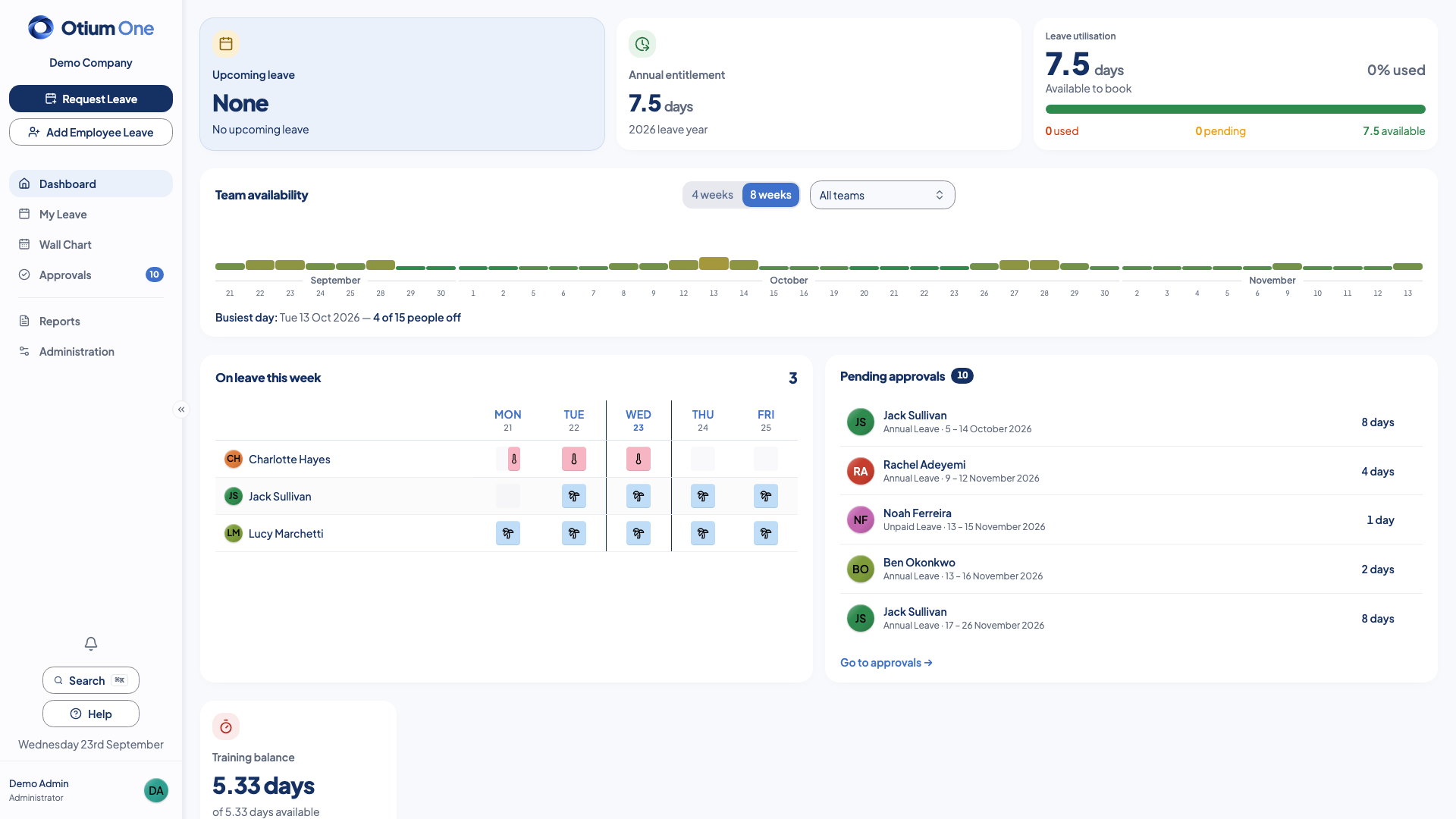Open the Wall Chart page
The width and height of the screenshot is (1456, 819).
point(91,244)
